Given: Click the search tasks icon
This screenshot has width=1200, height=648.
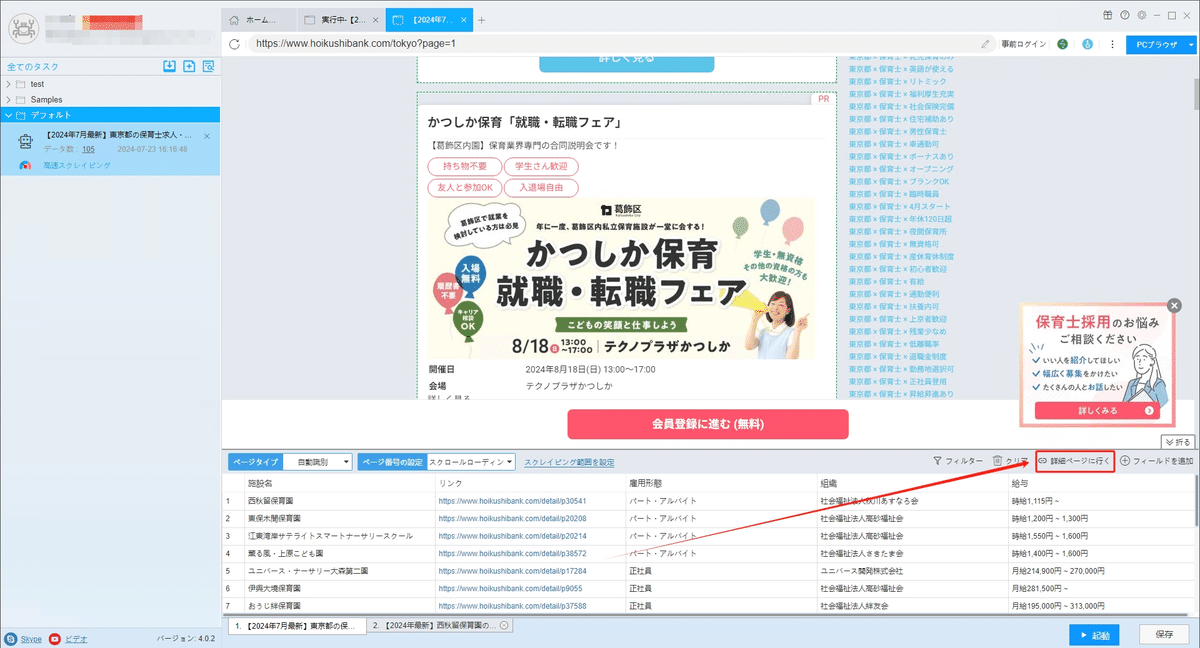Looking at the screenshot, I should pos(208,67).
